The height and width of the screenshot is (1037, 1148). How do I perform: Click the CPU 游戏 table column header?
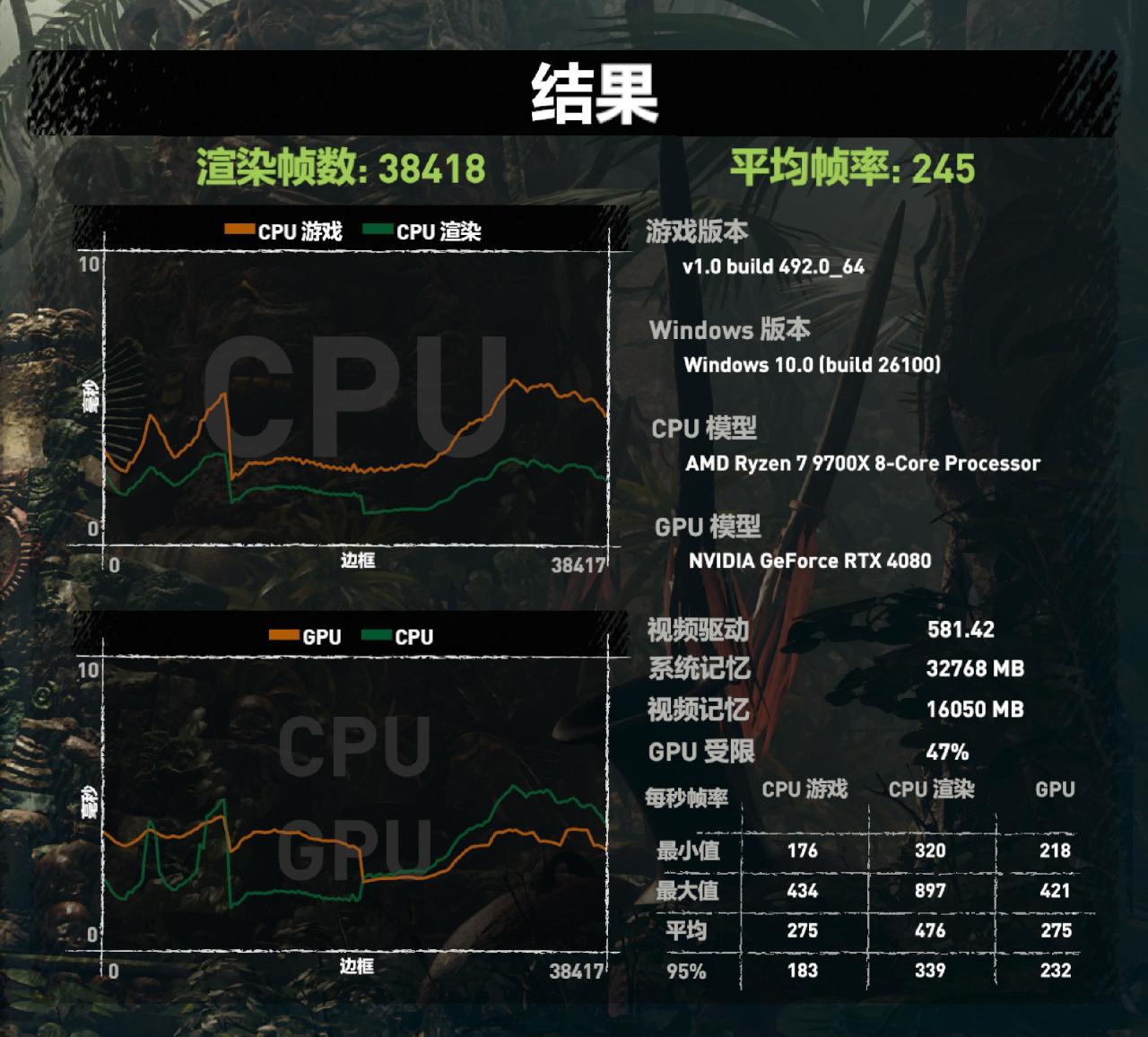tap(804, 789)
